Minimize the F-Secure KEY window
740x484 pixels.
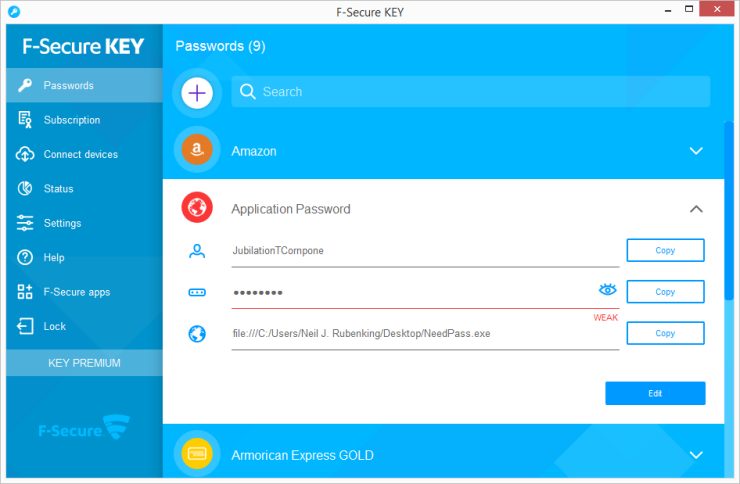pos(668,10)
